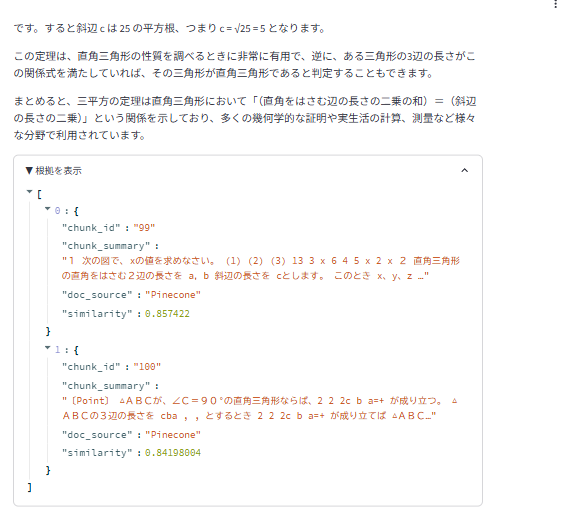Collapse JSON item 0 triangle

point(47,209)
